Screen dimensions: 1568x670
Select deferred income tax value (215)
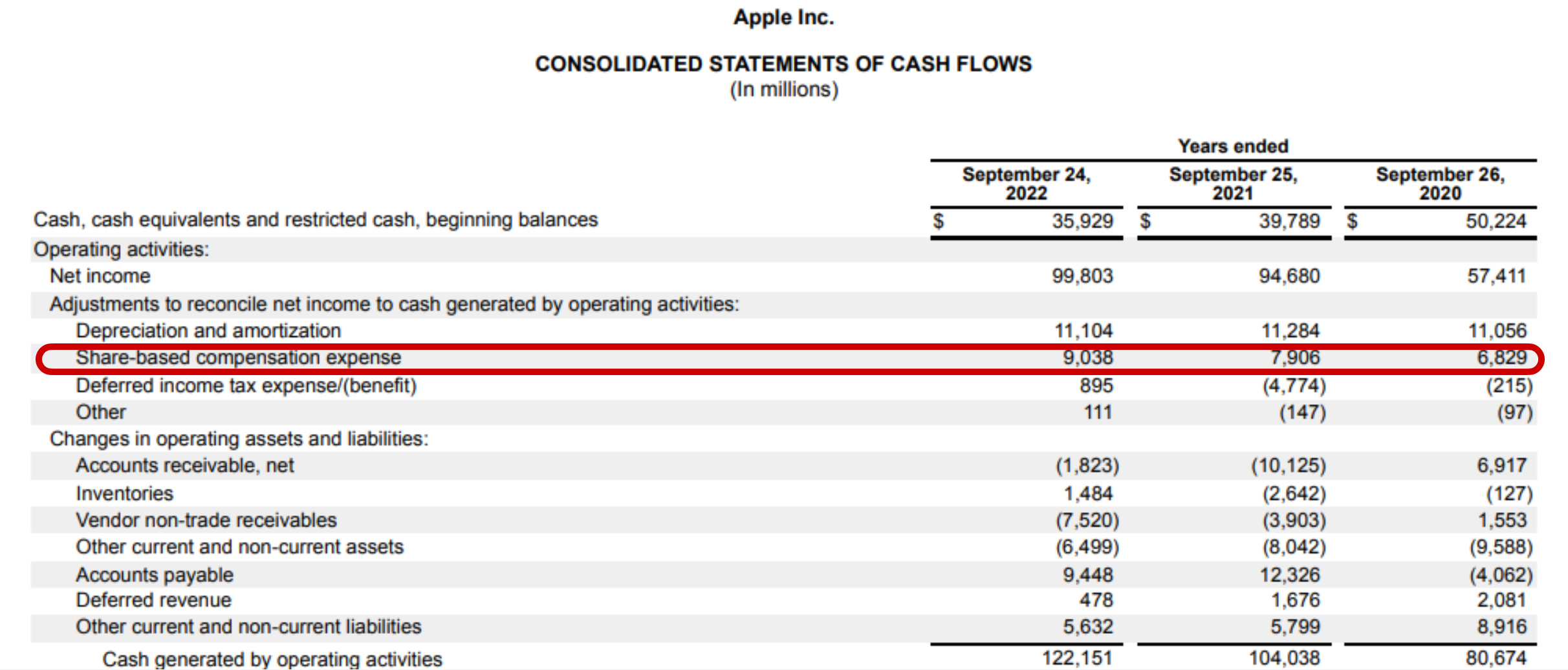pyautogui.click(x=1509, y=386)
